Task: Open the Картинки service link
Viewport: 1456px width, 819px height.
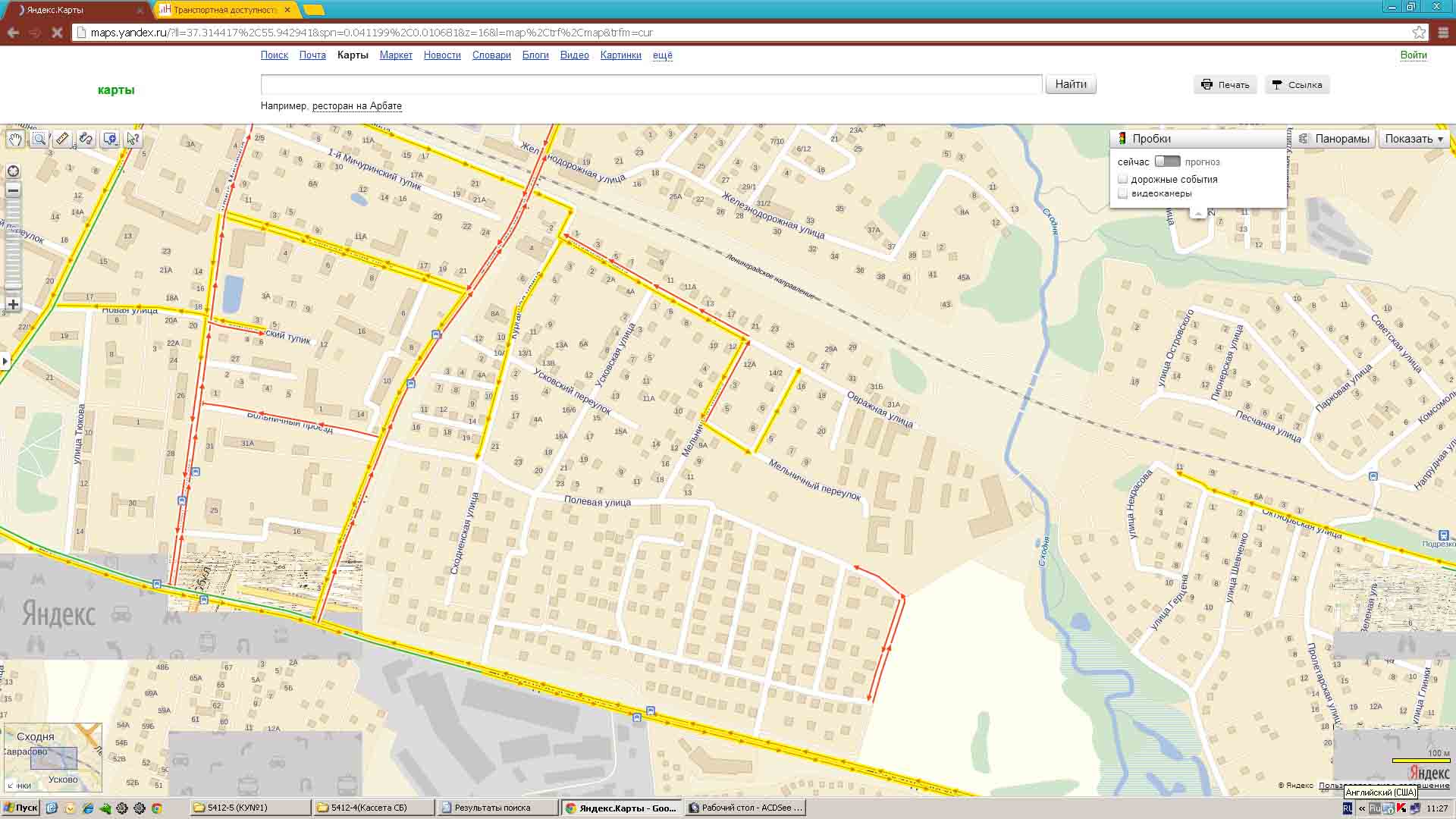Action: [620, 55]
